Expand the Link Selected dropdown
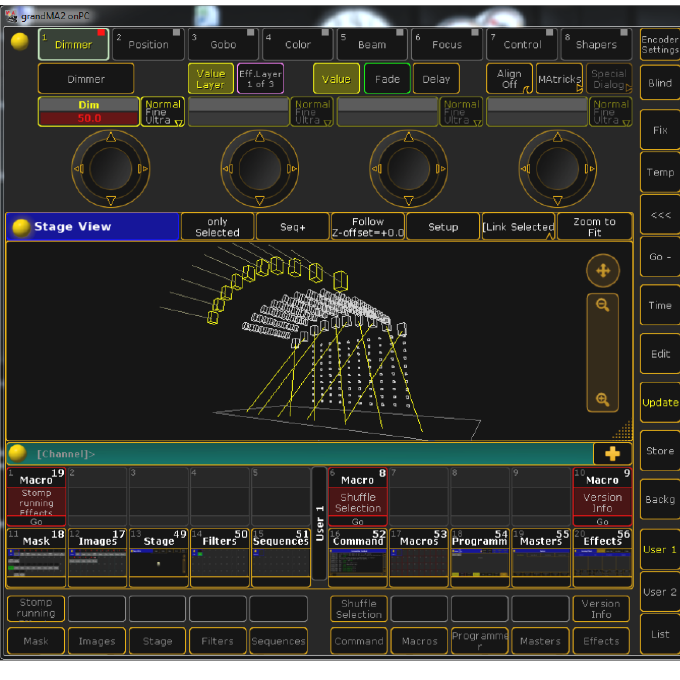 [518, 227]
